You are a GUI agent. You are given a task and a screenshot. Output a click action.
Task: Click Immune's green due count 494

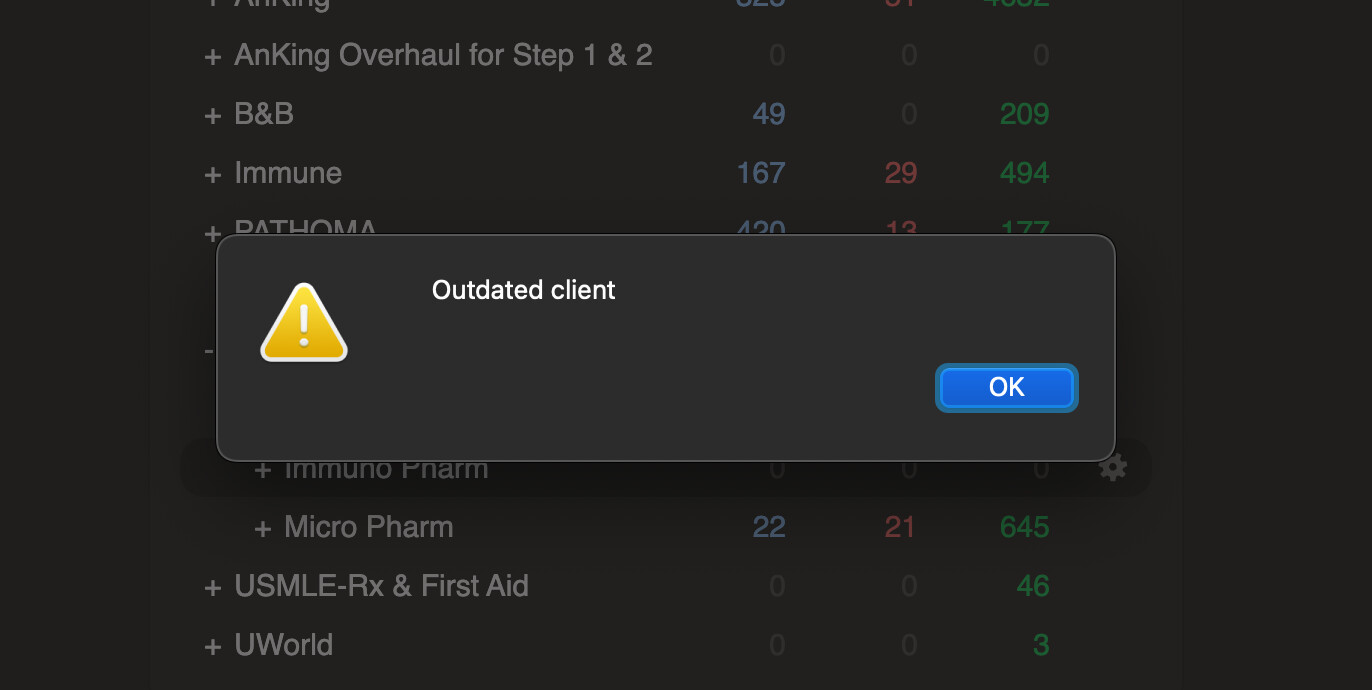pyautogui.click(x=1024, y=173)
